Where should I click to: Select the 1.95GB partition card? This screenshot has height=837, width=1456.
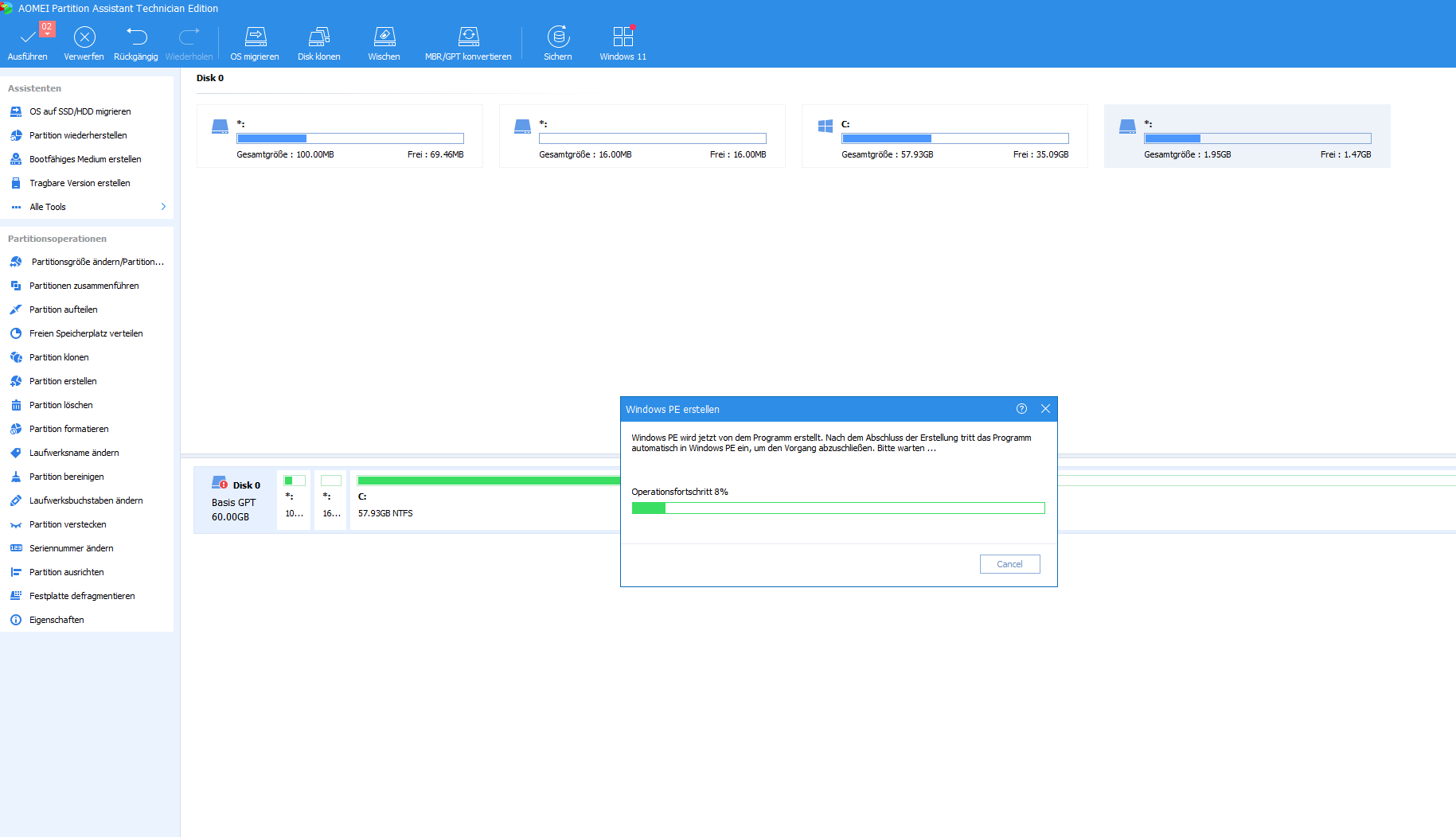[x=1247, y=136]
